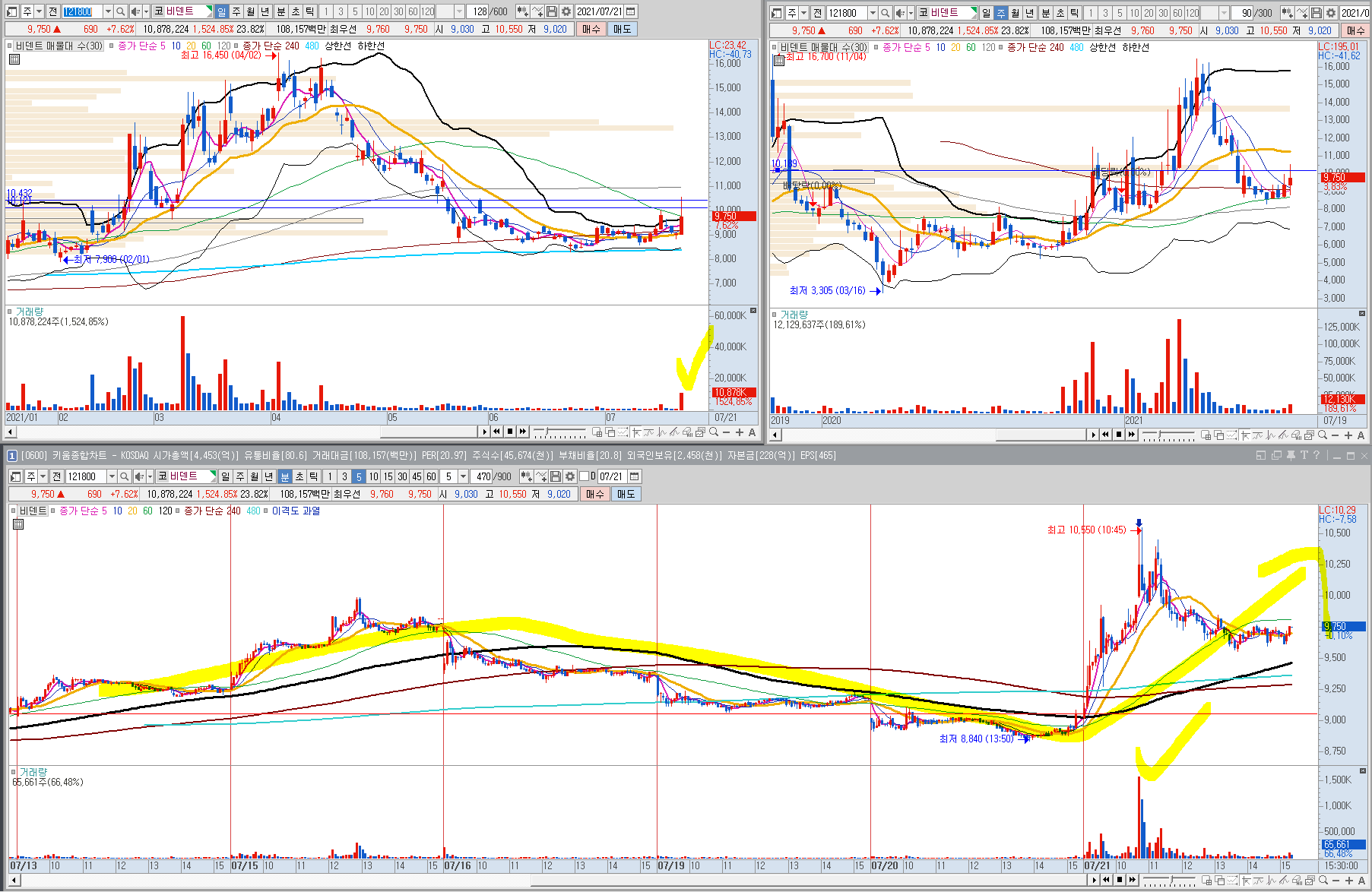Image resolution: width=1372 pixels, height=892 pixels.
Task: Click '매수' buy button in top-right chart
Action: 1355,30
